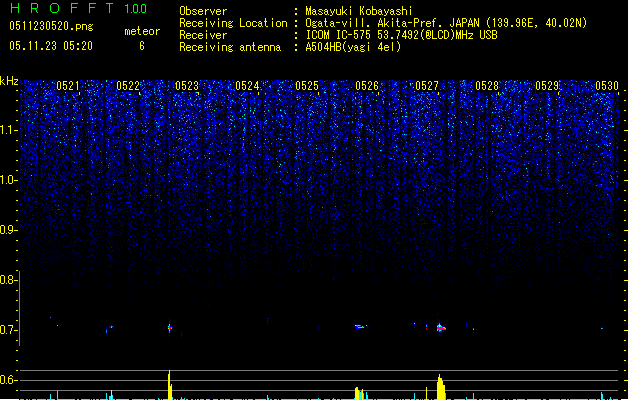Click the meteor echo below the 0523 marker
The image size is (629, 400).
[170, 328]
